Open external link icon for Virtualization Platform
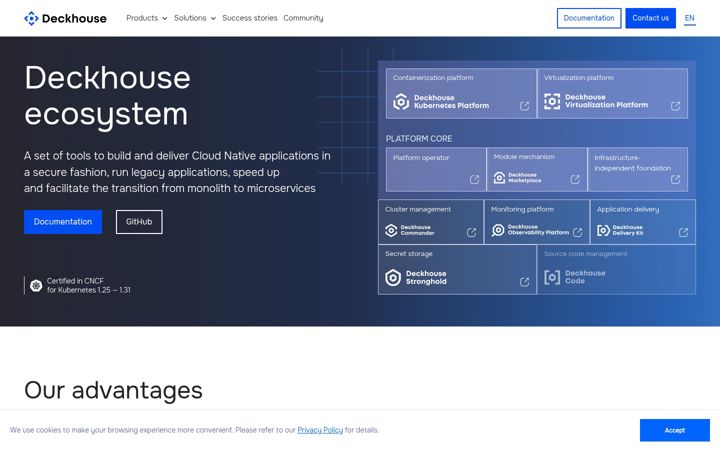This screenshot has width=720, height=450. pyautogui.click(x=675, y=106)
